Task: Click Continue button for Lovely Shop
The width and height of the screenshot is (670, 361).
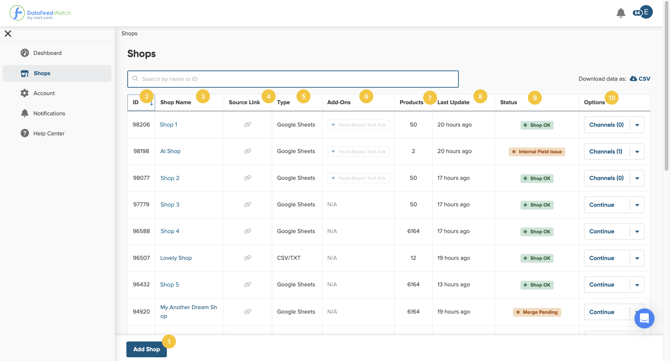Action: tap(606, 258)
